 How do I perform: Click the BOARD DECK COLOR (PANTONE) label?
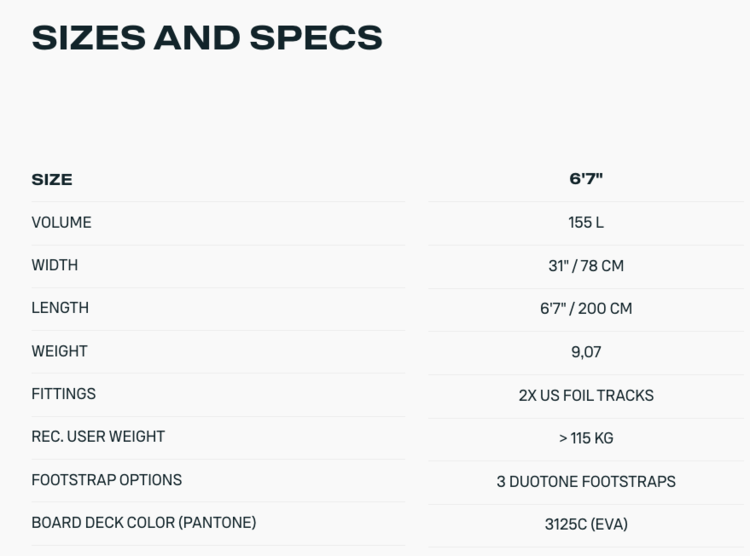click(x=144, y=523)
